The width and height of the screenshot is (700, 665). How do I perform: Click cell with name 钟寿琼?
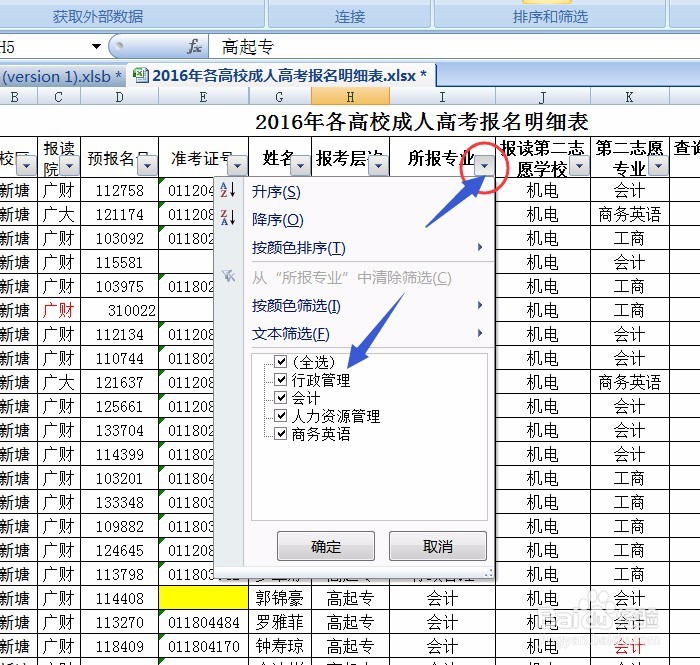coord(279,646)
